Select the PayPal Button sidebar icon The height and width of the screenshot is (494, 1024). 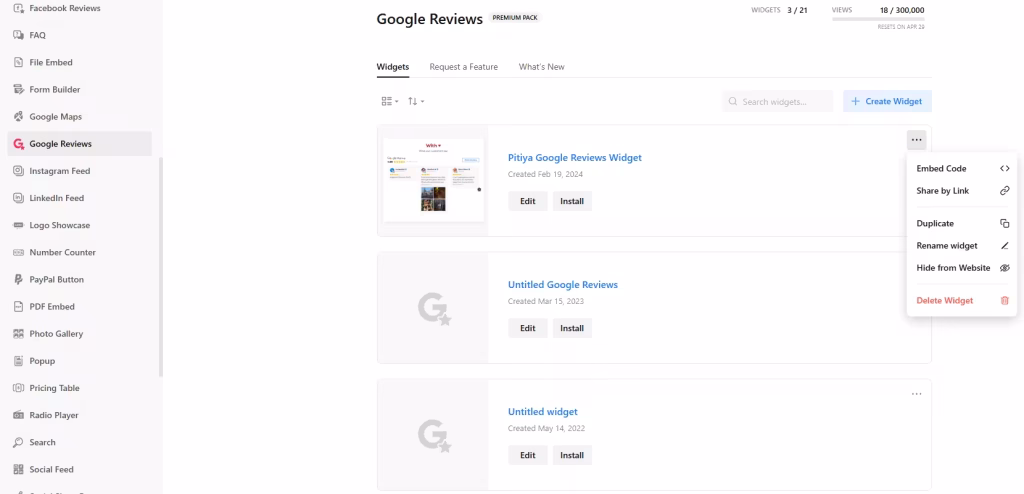point(18,280)
